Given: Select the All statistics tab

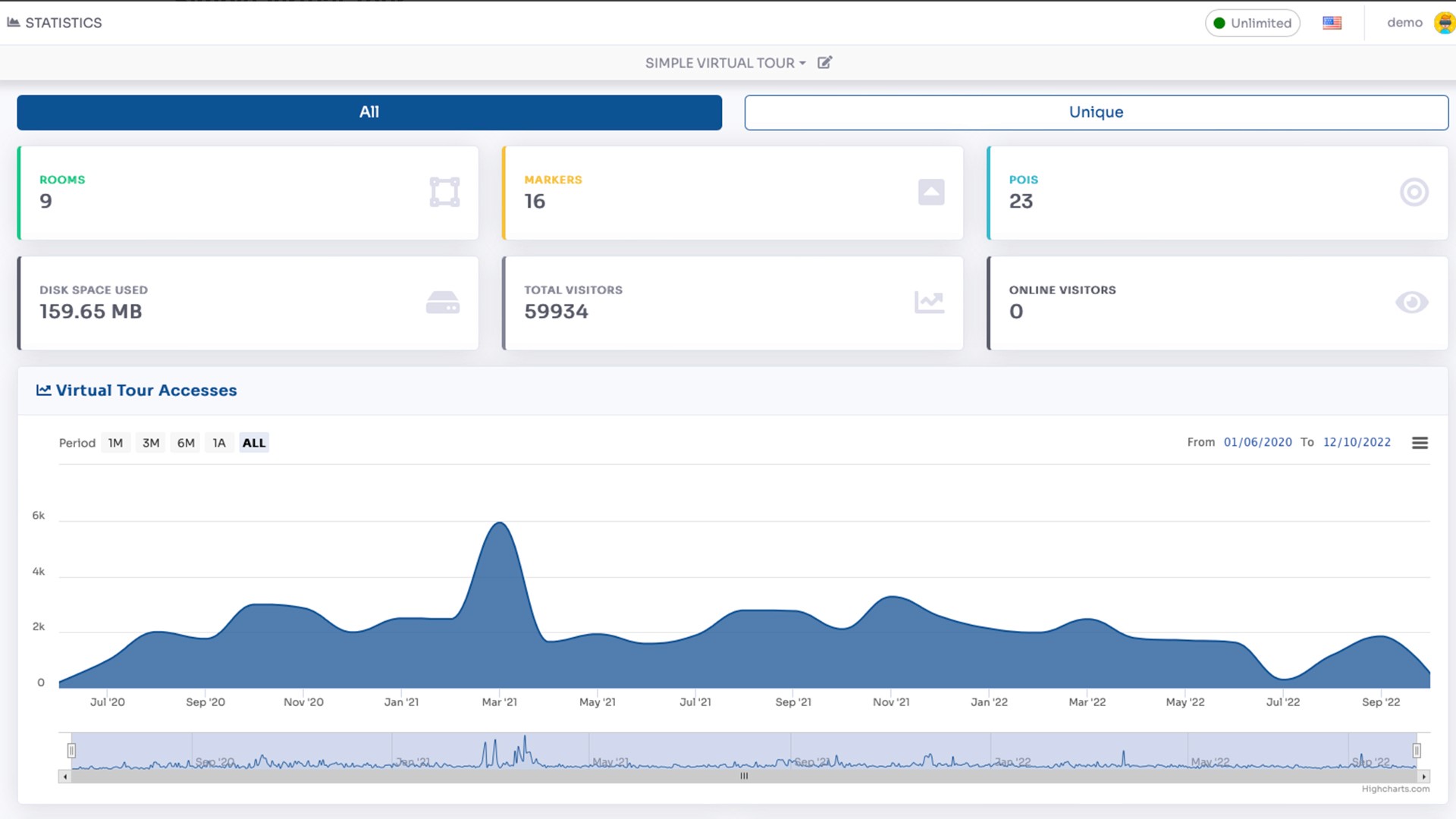Looking at the screenshot, I should coord(369,112).
